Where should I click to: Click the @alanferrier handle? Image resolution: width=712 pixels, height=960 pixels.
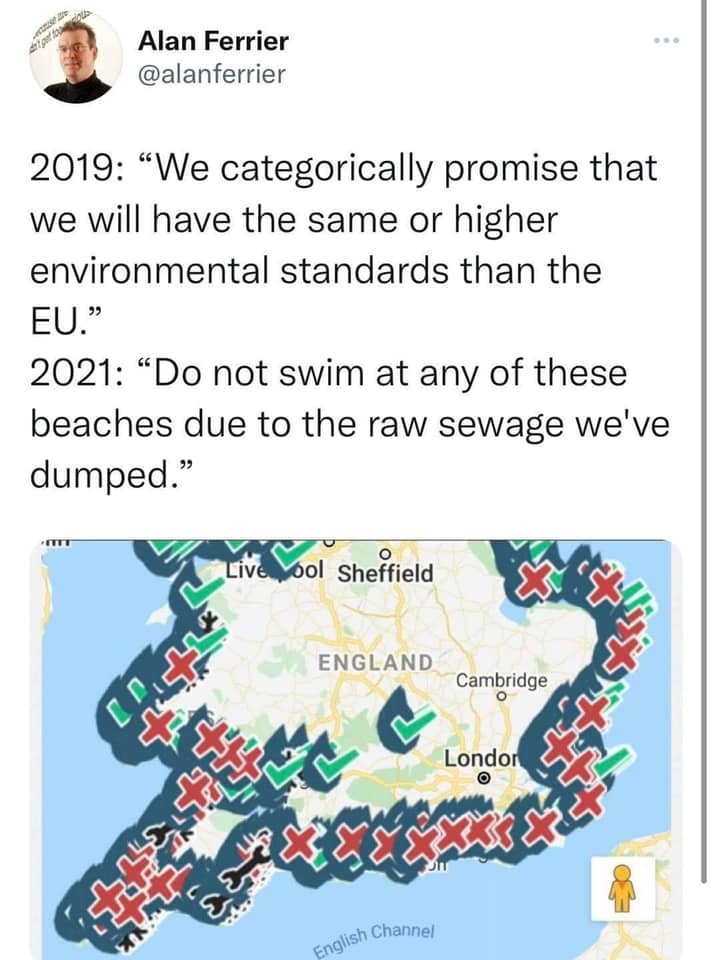(x=213, y=76)
